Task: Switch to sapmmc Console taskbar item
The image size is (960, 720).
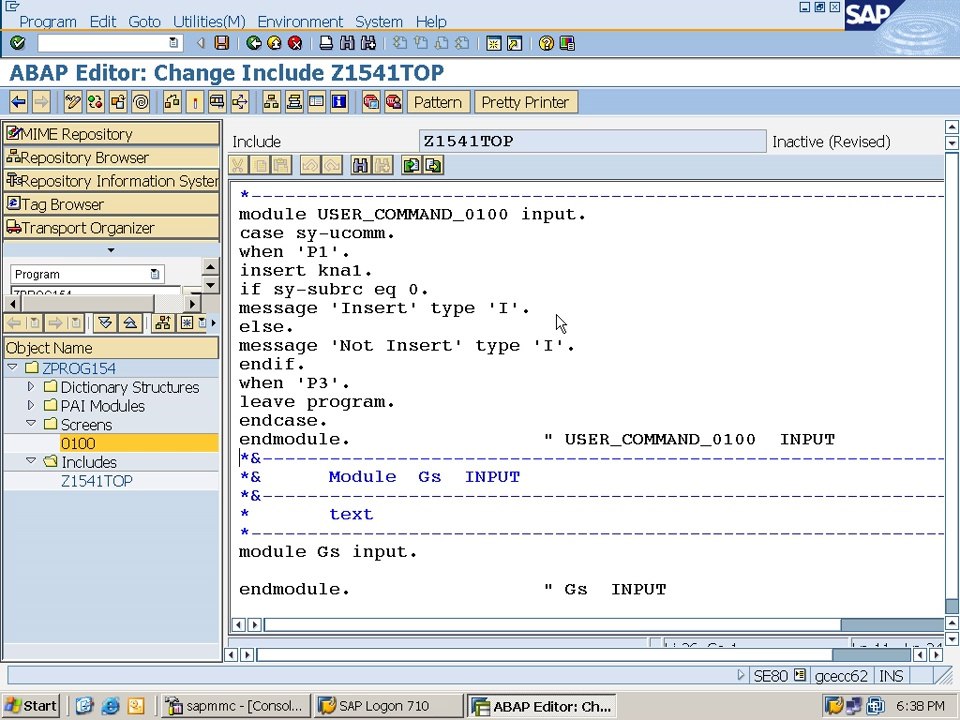Action: tap(236, 706)
